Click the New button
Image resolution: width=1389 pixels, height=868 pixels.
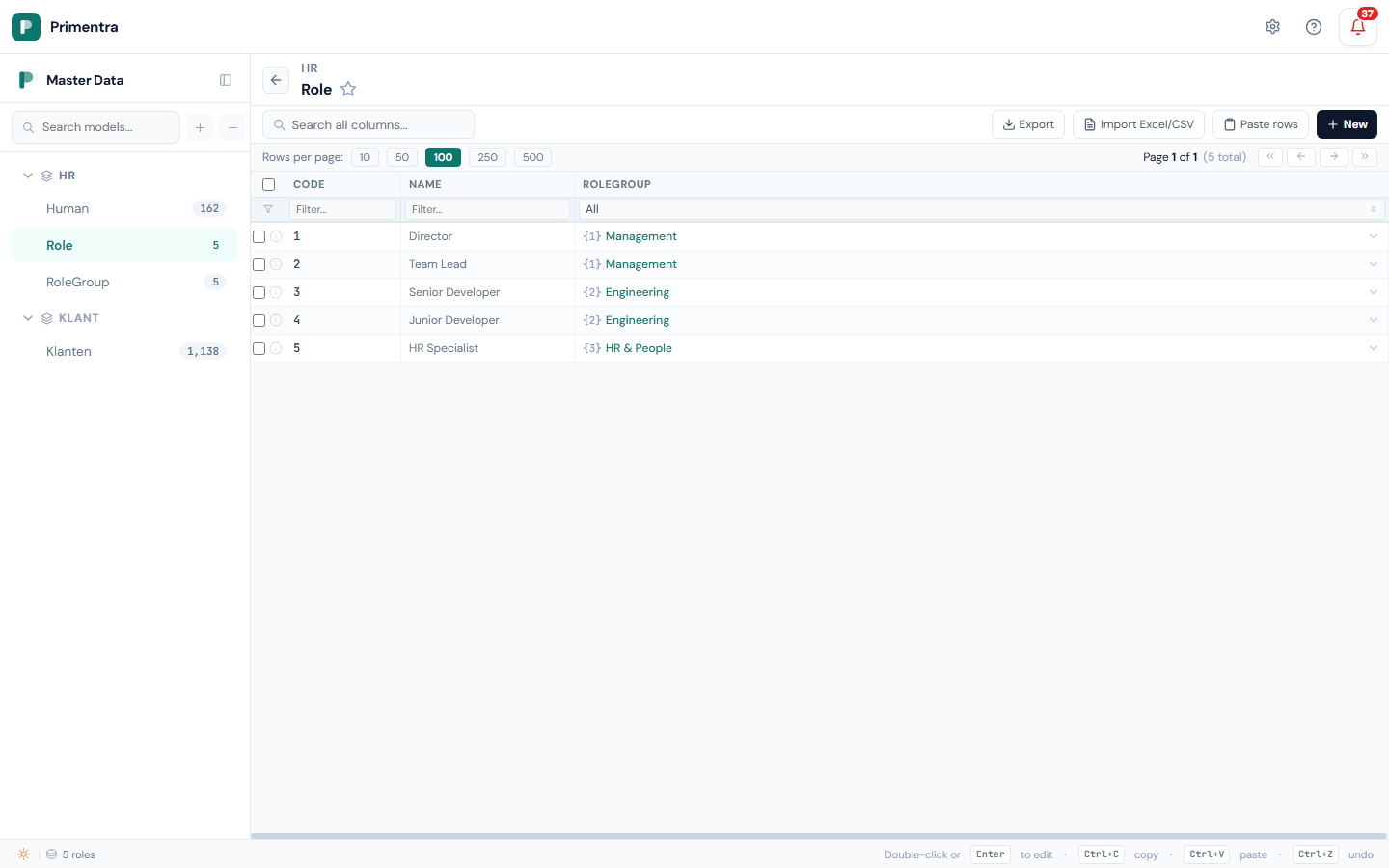coord(1347,124)
